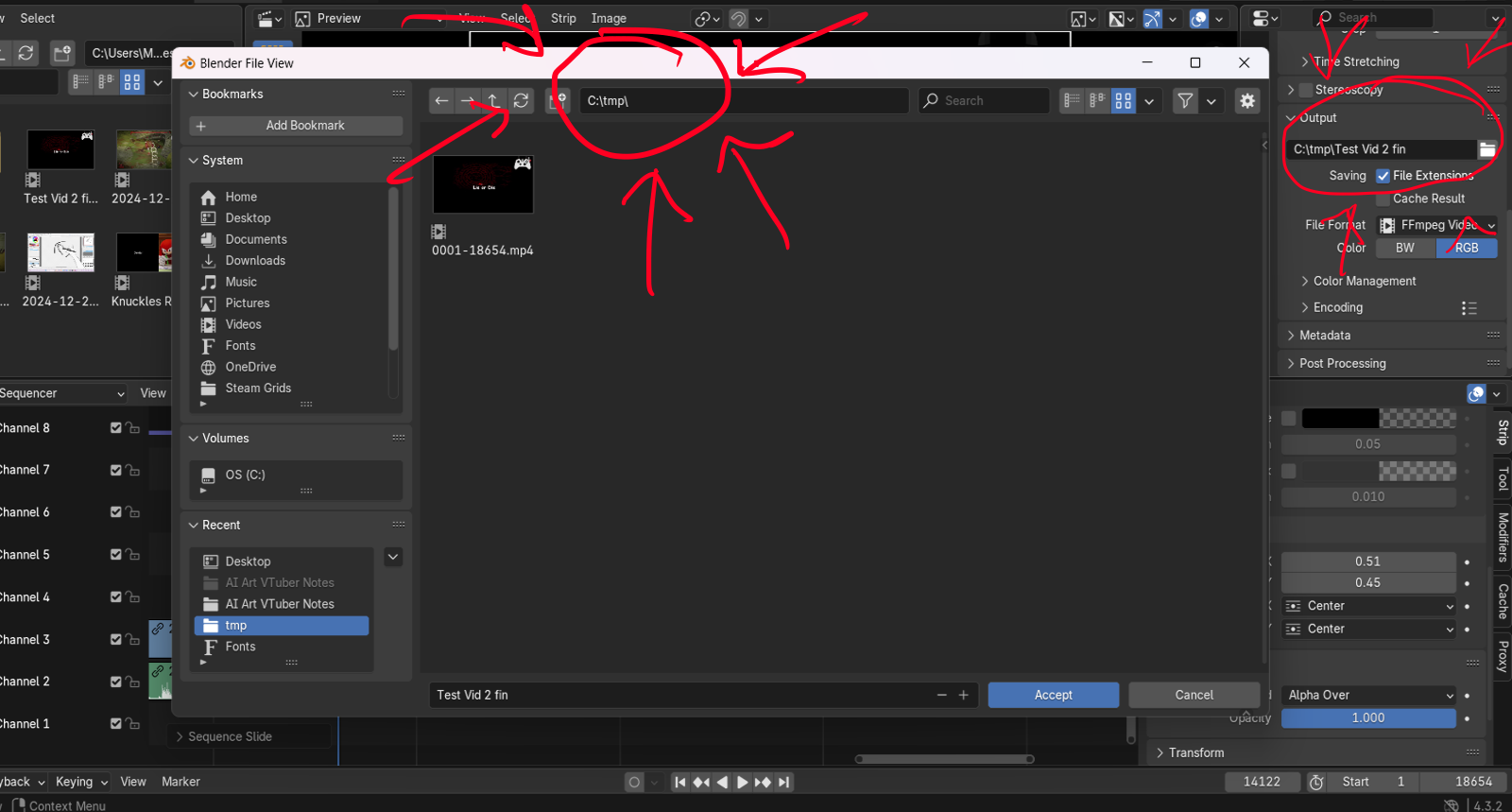1512x812 pixels.
Task: Select RGB color mode
Action: tap(1467, 248)
